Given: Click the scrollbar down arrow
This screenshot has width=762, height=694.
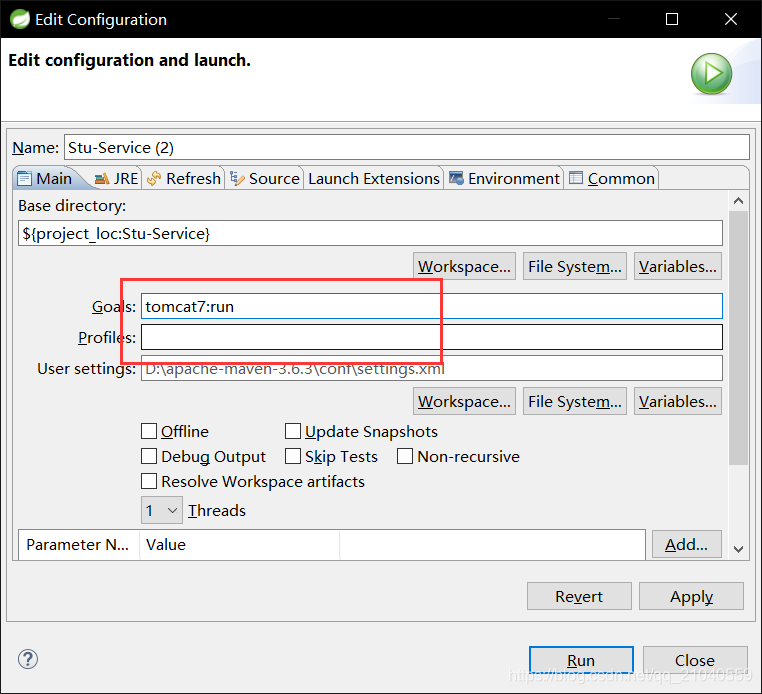Looking at the screenshot, I should [x=738, y=549].
